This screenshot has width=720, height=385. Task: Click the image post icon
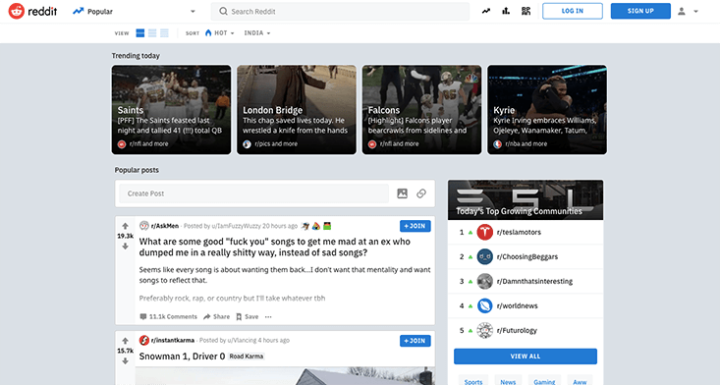(402, 193)
